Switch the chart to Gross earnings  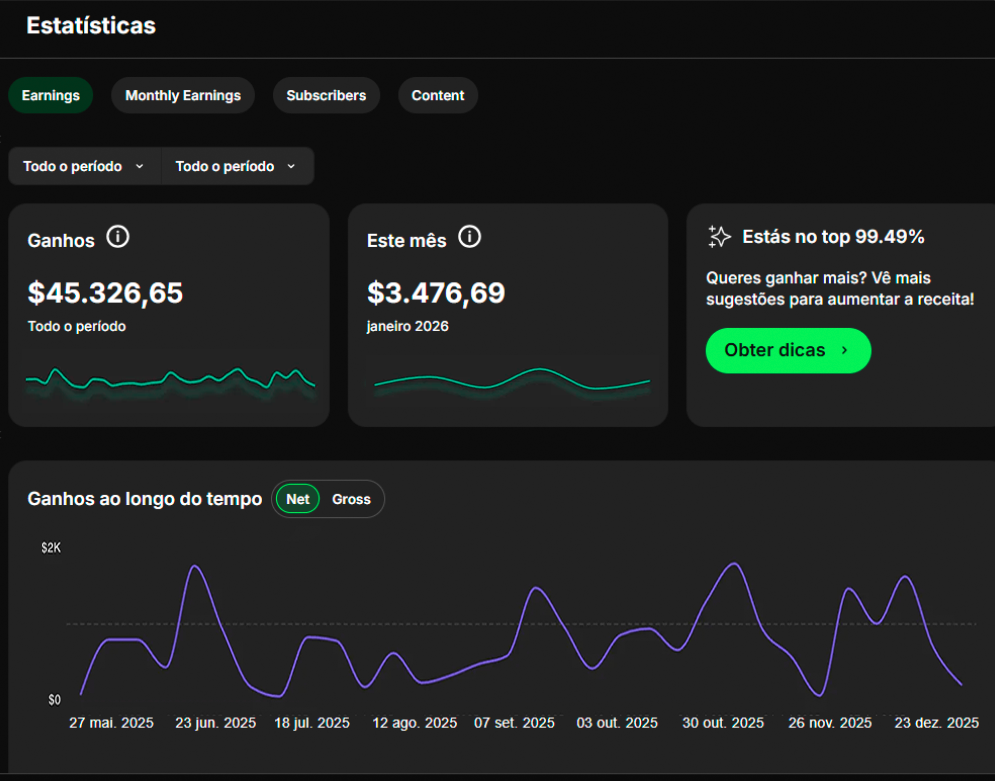[351, 499]
